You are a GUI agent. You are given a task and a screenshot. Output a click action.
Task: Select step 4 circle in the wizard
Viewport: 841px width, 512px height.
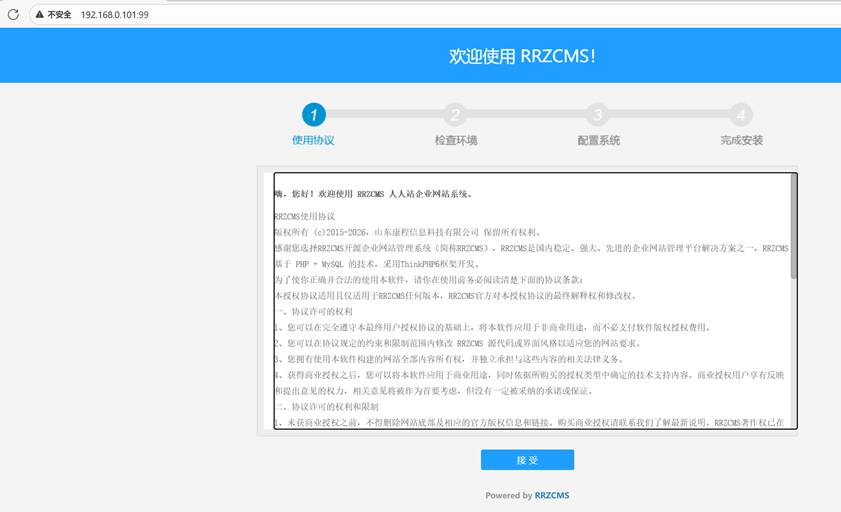[741, 114]
